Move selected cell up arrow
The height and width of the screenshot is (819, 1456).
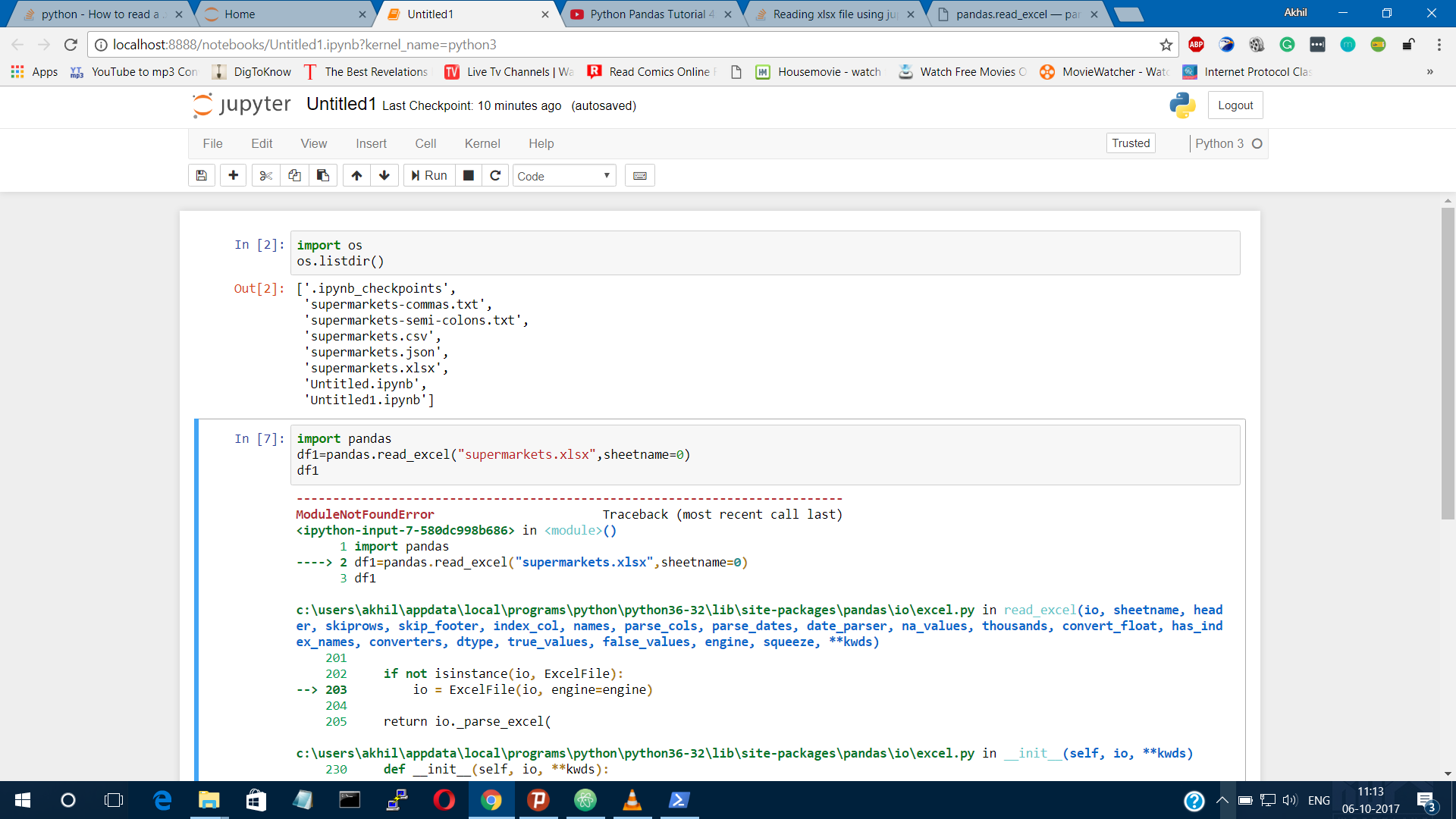356,176
